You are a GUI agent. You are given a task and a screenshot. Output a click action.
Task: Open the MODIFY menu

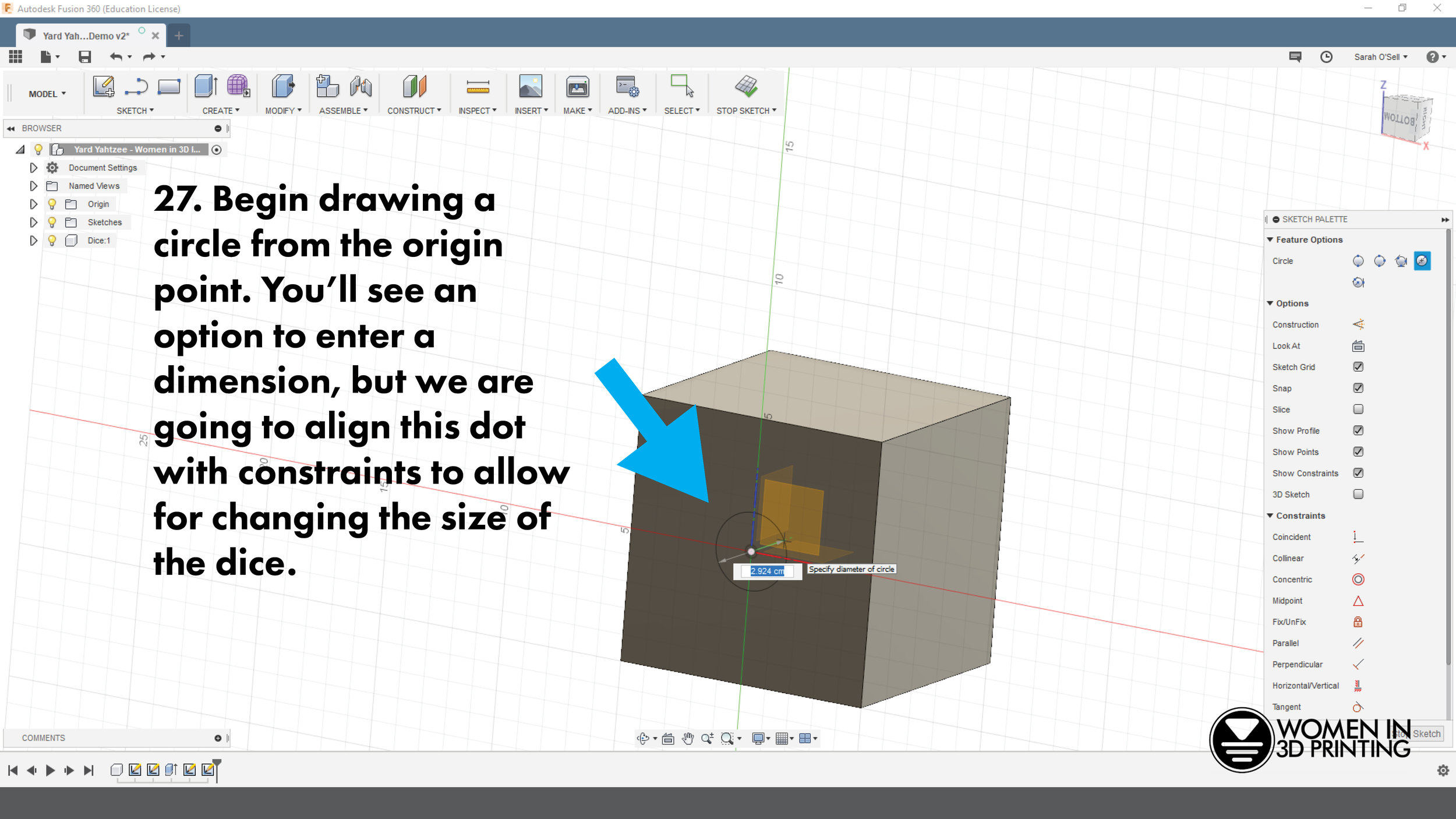pos(283,111)
